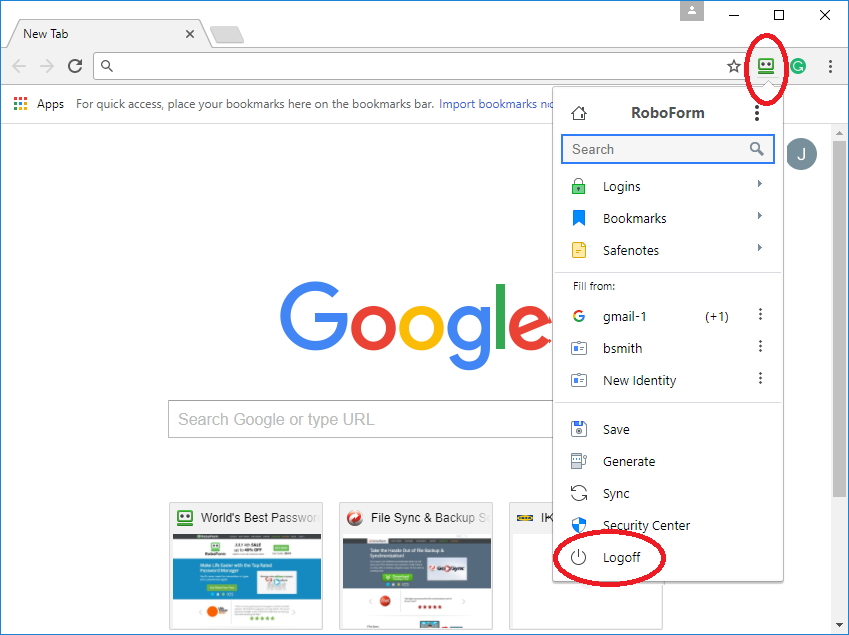Open the gmail-1 options menu

(x=760, y=315)
